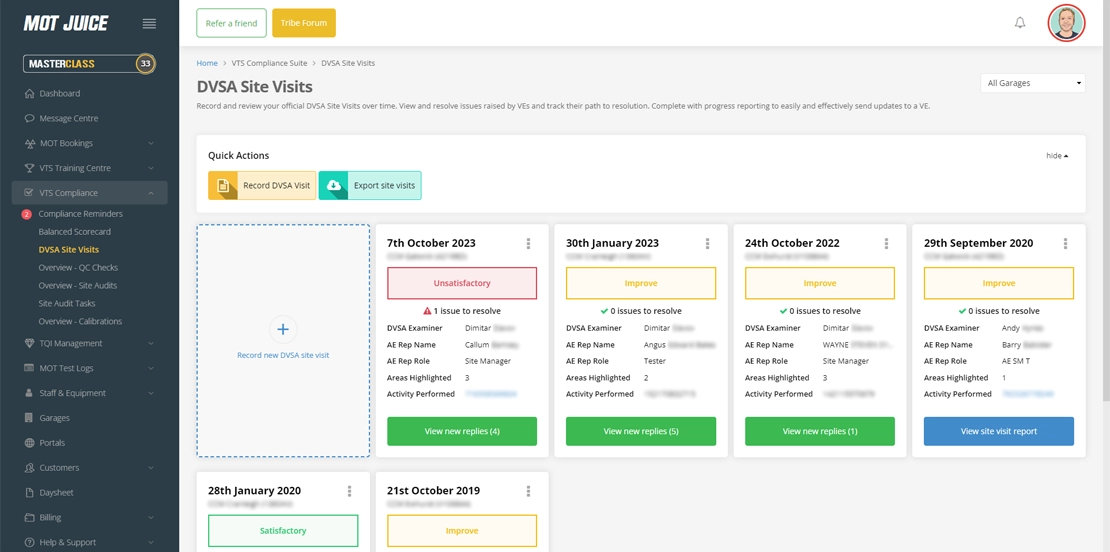Open options menu for 24th October 2022 card
Viewport: 1110px width, 552px height.
coord(886,243)
